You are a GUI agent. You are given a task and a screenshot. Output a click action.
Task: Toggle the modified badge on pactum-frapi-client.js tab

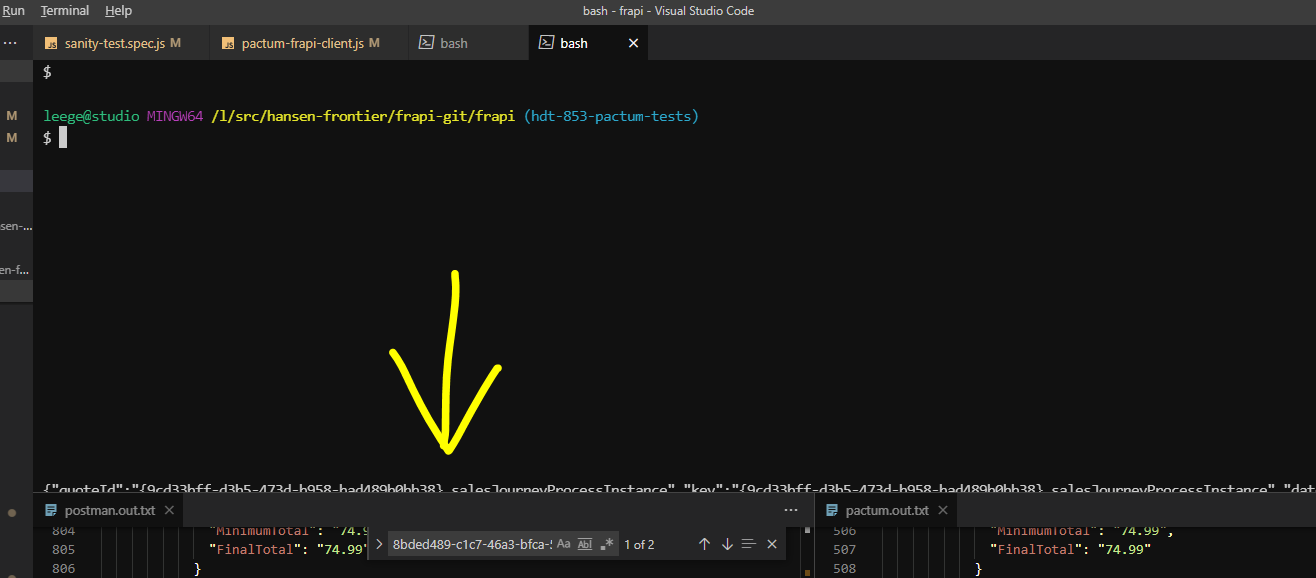tap(373, 43)
